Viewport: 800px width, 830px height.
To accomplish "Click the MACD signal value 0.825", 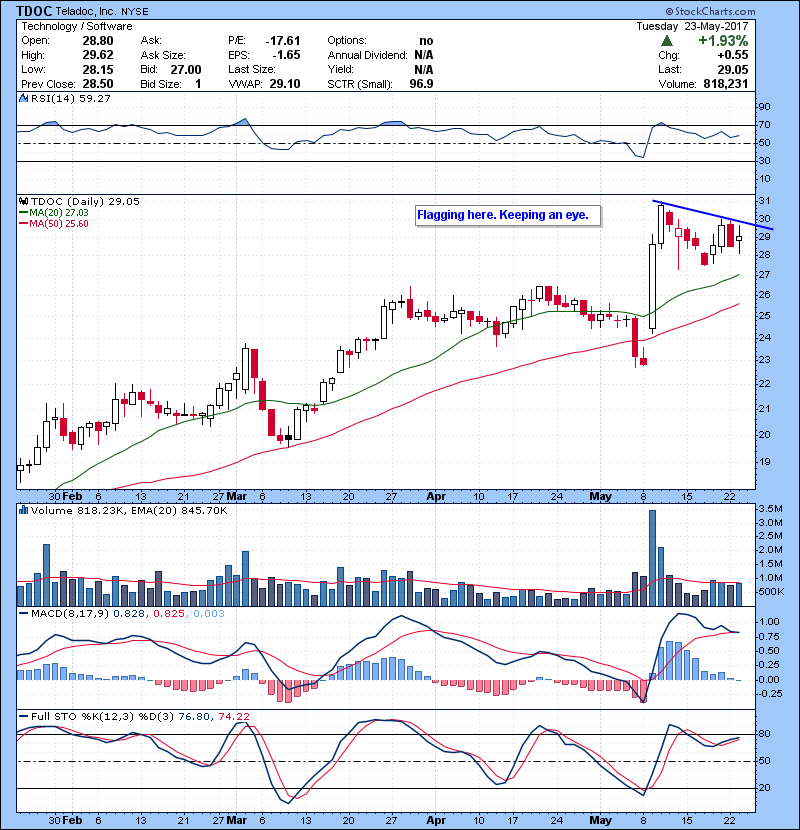I will [x=169, y=614].
